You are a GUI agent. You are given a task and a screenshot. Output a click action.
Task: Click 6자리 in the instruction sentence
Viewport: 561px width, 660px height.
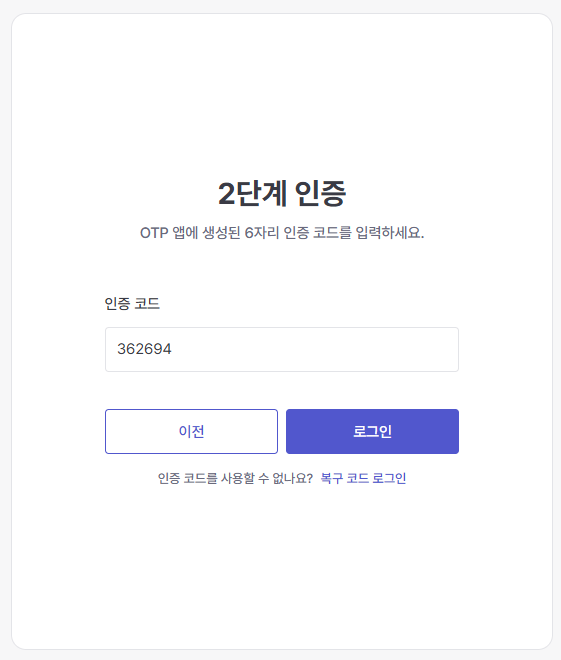(262, 232)
